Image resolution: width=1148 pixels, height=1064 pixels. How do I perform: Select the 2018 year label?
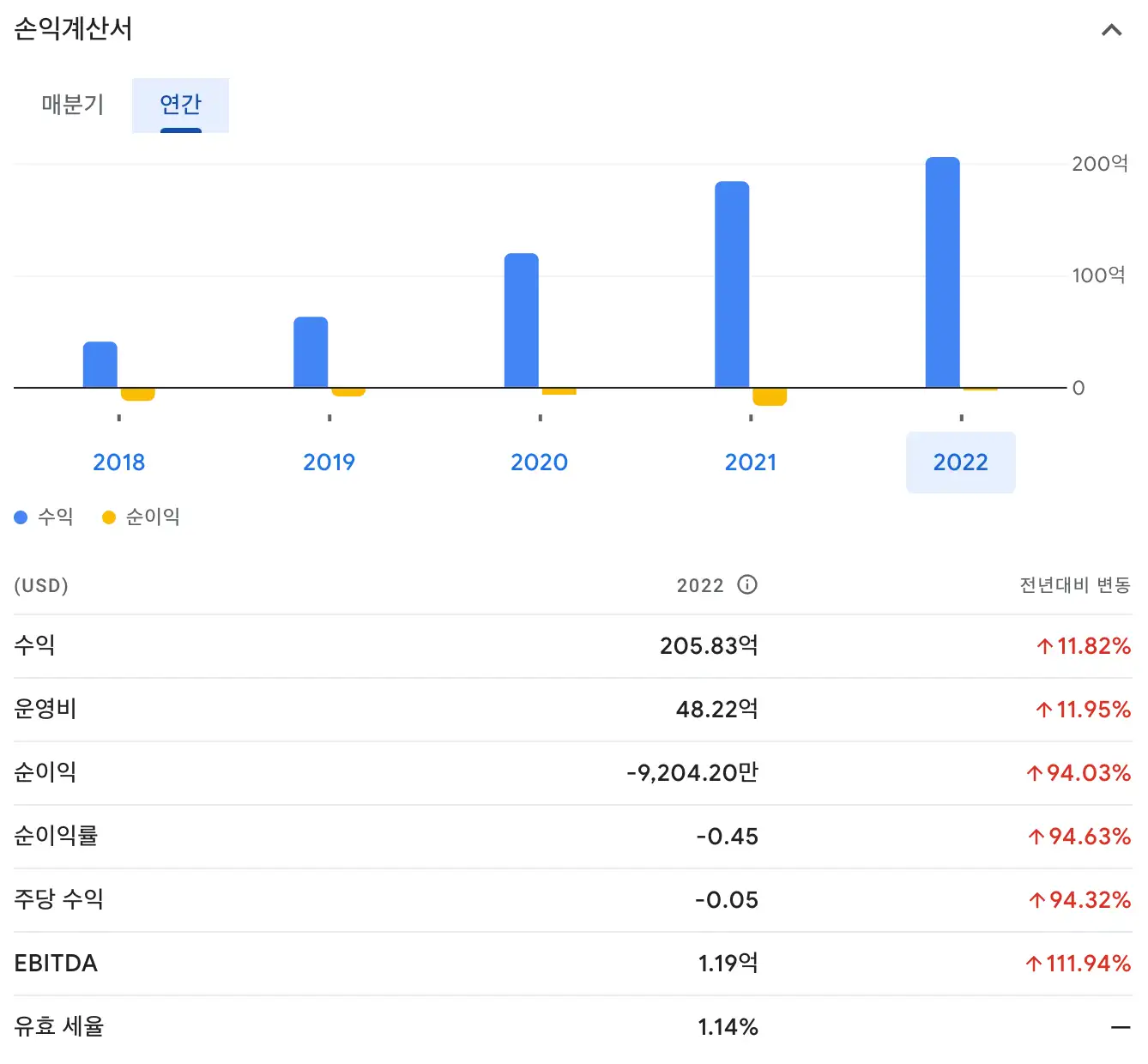118,462
